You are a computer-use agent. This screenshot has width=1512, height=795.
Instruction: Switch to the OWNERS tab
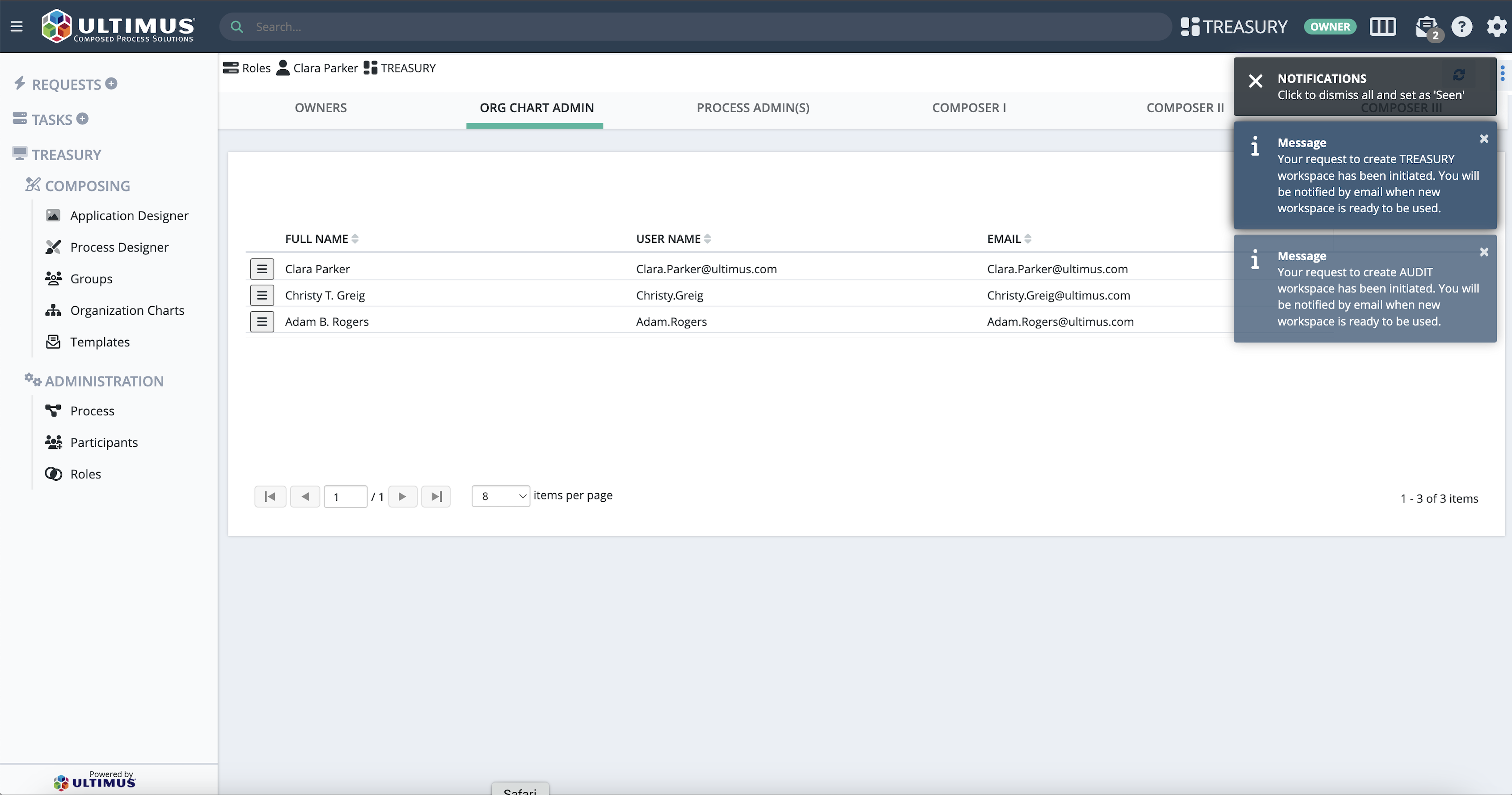click(321, 107)
